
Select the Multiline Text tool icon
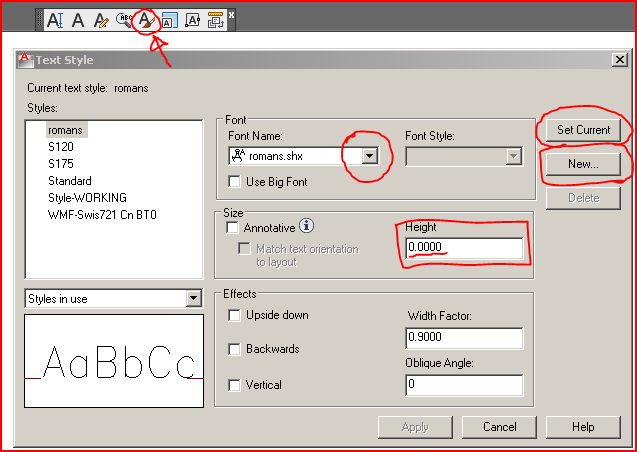(55, 20)
